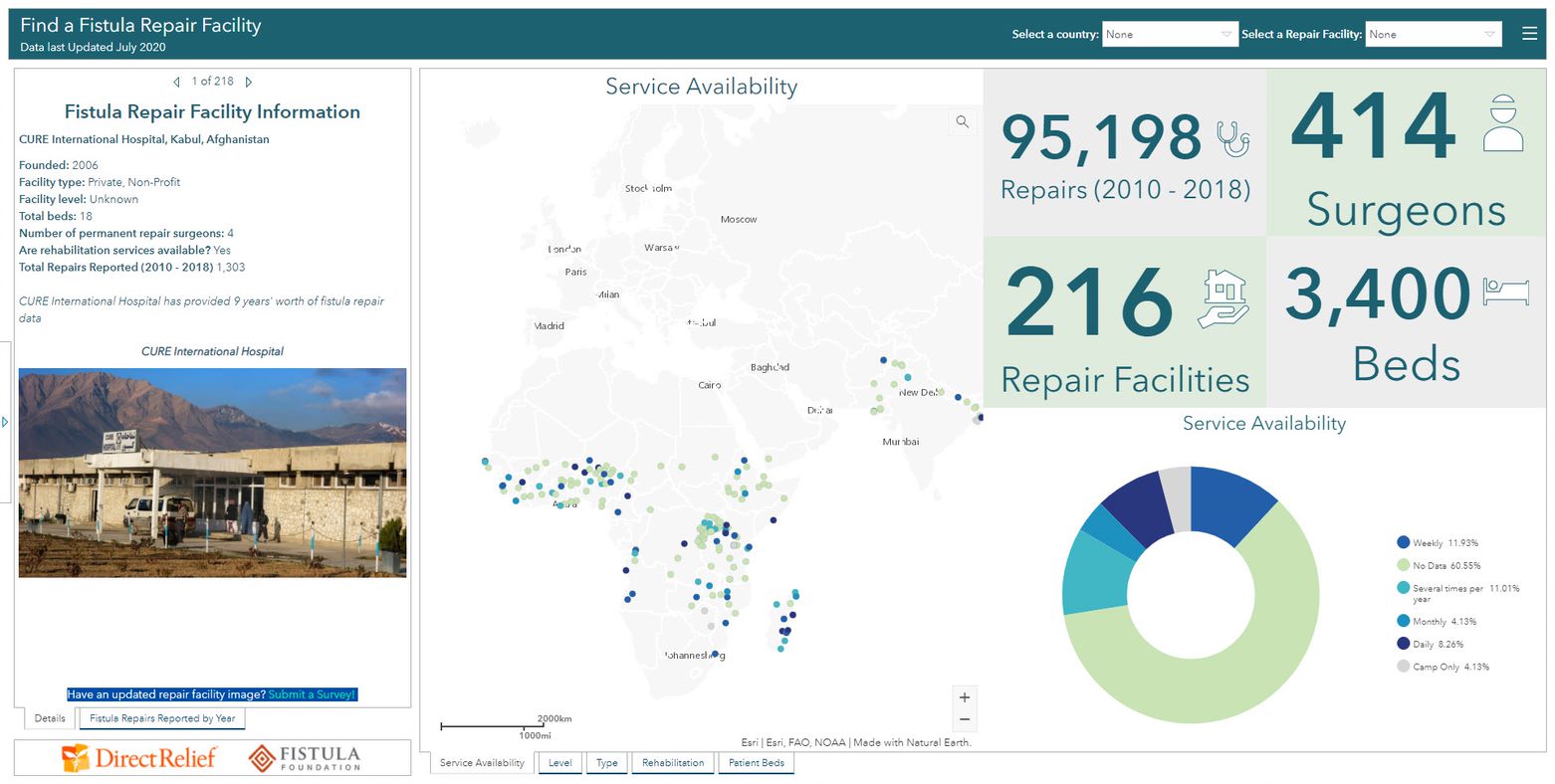Open the hamburger menu in header
Screen dimensions: 1555x784
click(x=1529, y=34)
